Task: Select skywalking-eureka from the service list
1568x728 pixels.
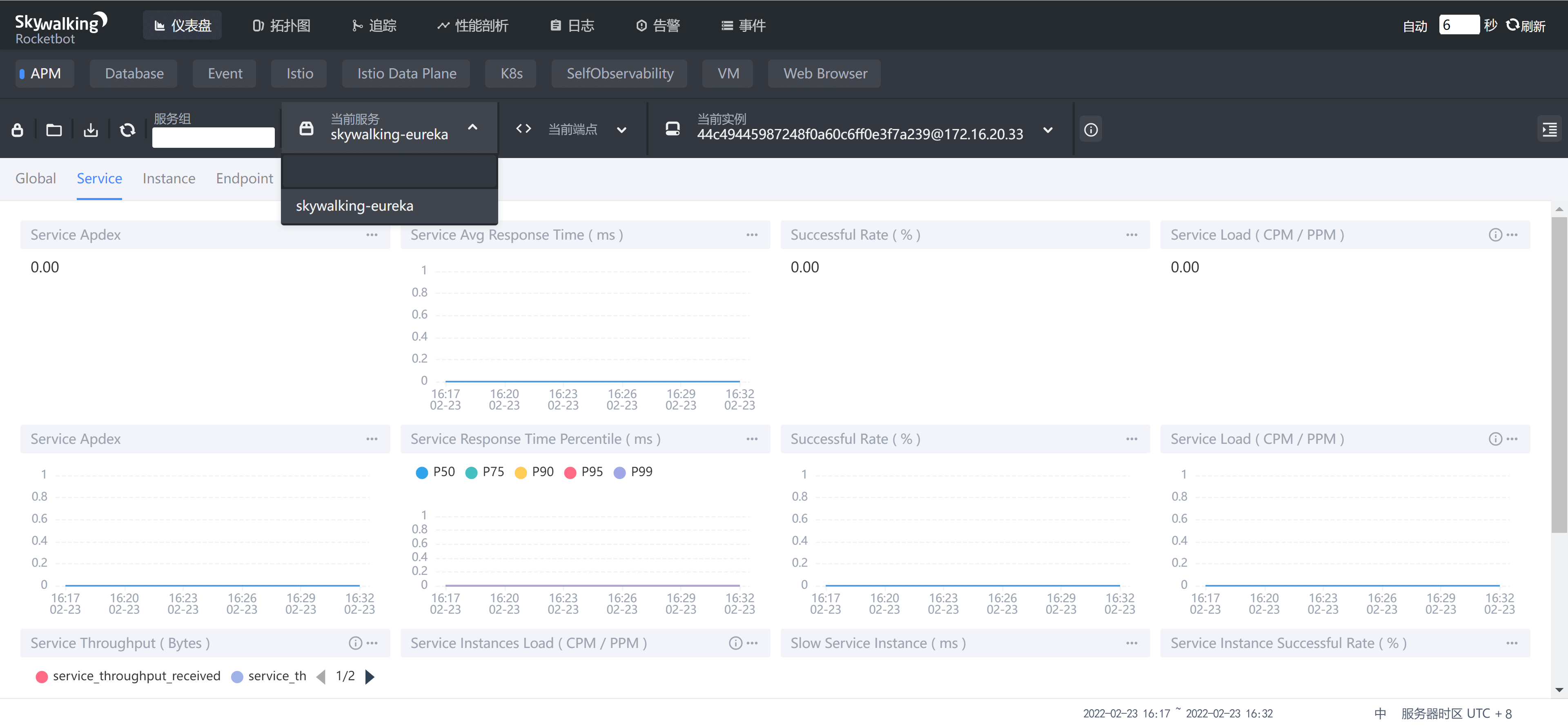Action: [x=354, y=206]
